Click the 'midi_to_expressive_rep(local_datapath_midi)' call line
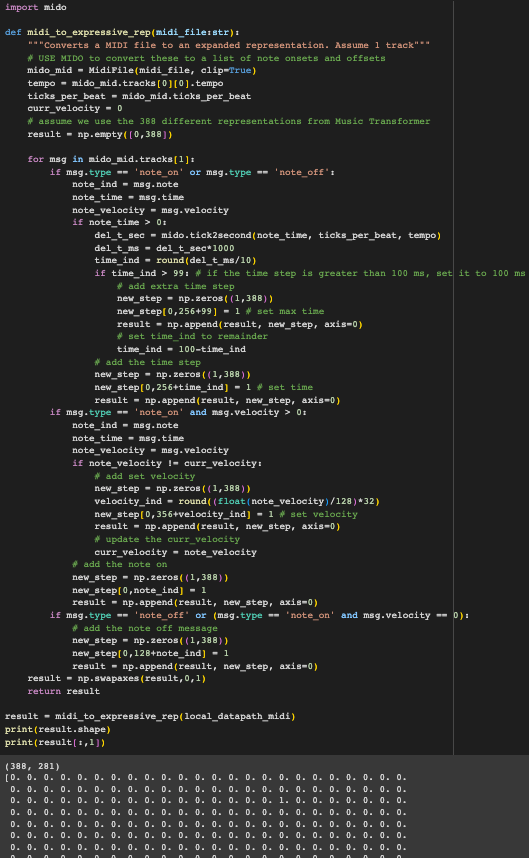 coord(150,716)
